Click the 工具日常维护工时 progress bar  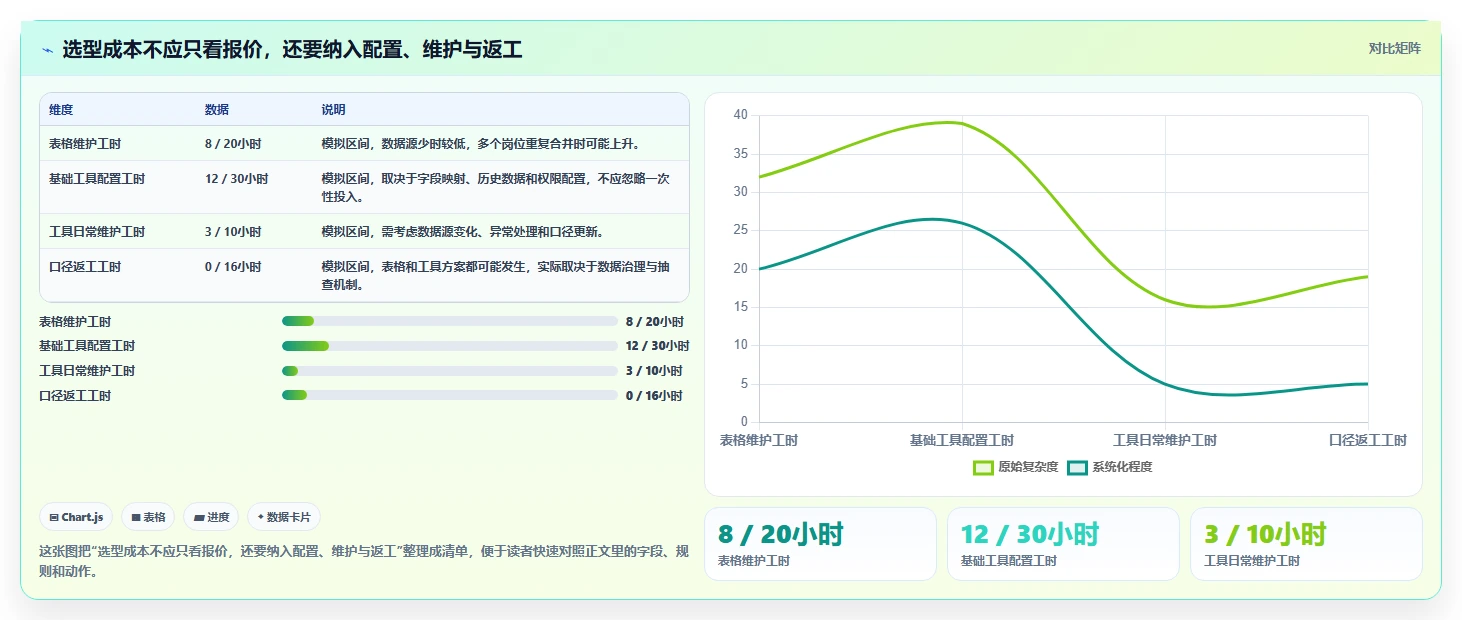450,371
